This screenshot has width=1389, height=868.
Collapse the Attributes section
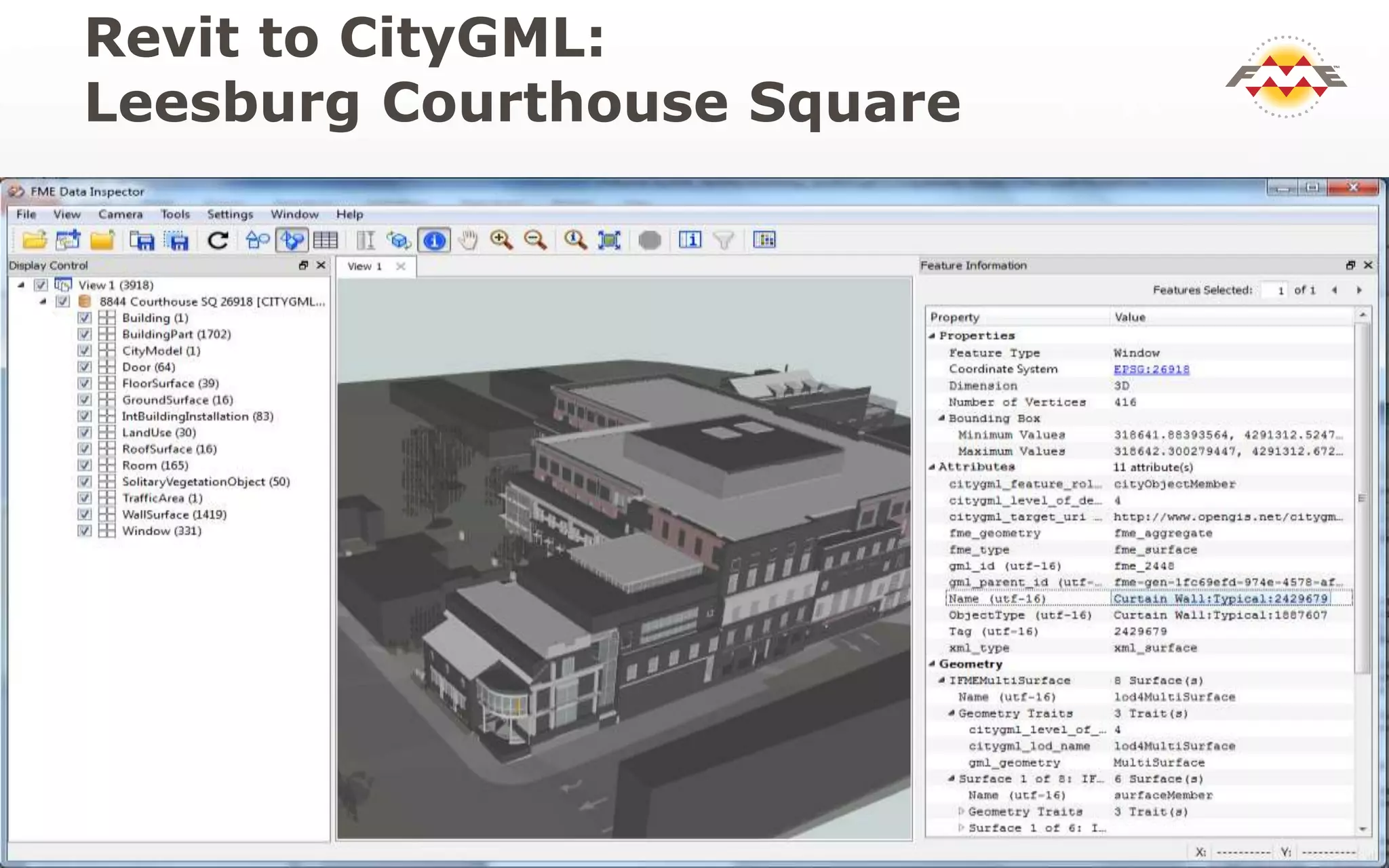pos(932,467)
